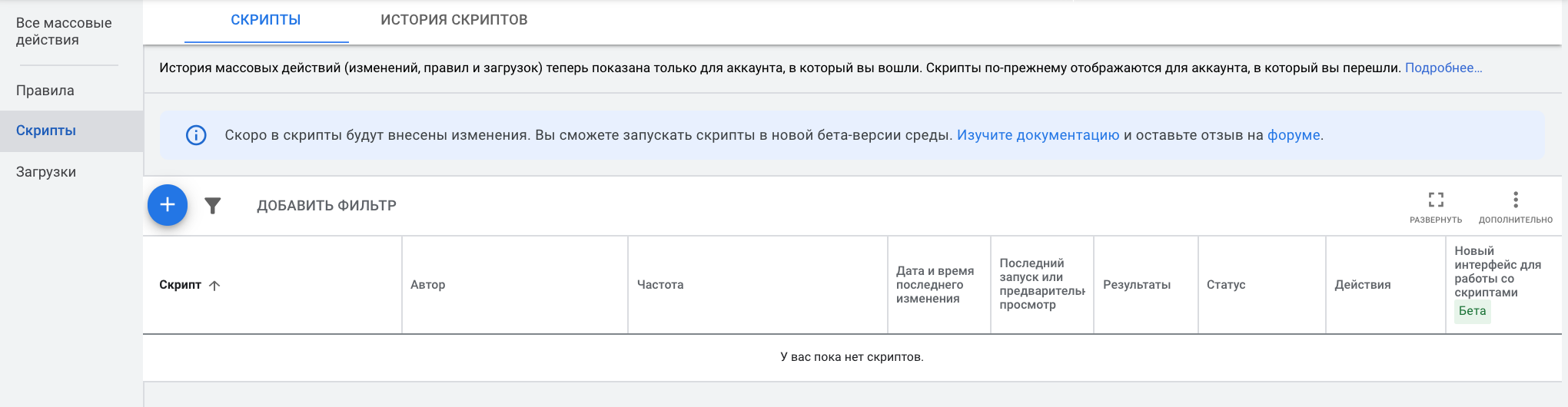Screen dimensions: 1568x407
Task: Click the funnel filter icon
Action: tap(213, 206)
